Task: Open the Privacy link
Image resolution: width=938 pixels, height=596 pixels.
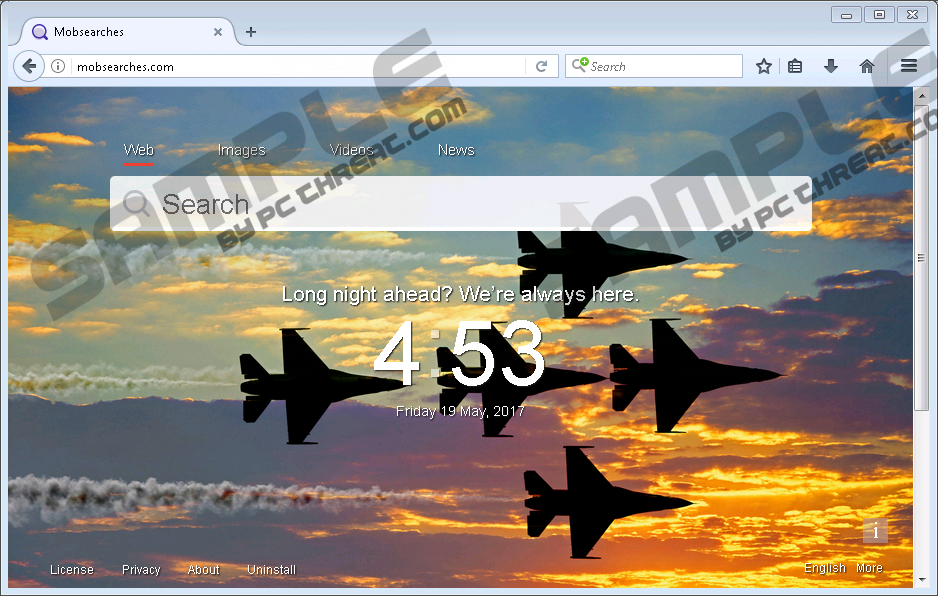Action: (x=141, y=570)
